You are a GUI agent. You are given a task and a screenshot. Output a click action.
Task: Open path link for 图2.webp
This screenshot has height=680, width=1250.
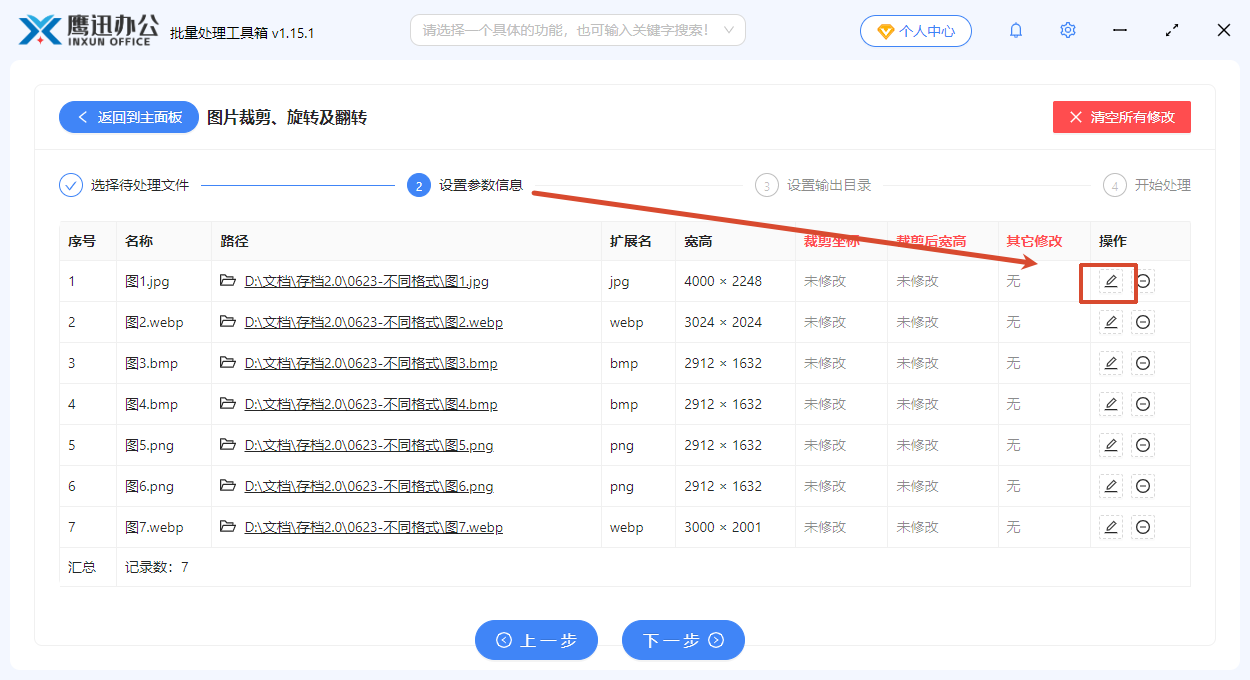[374, 322]
